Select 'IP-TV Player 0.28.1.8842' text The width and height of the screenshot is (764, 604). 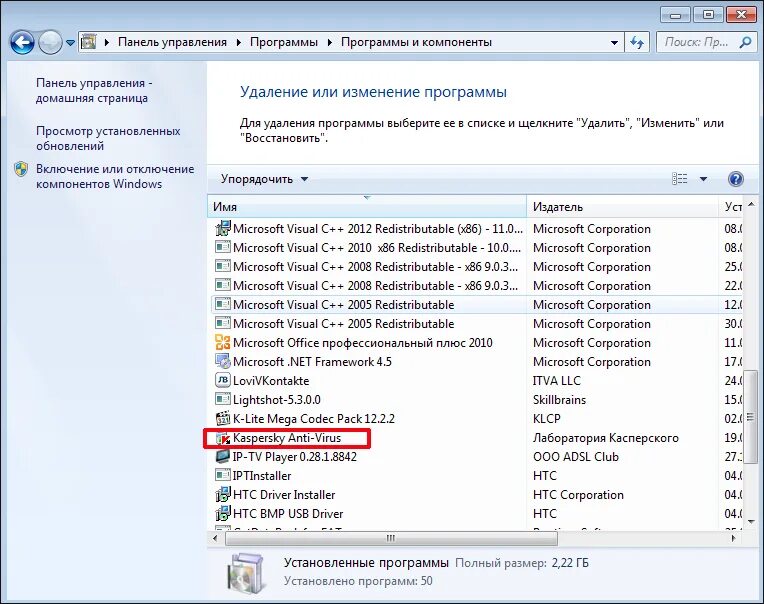click(x=295, y=457)
